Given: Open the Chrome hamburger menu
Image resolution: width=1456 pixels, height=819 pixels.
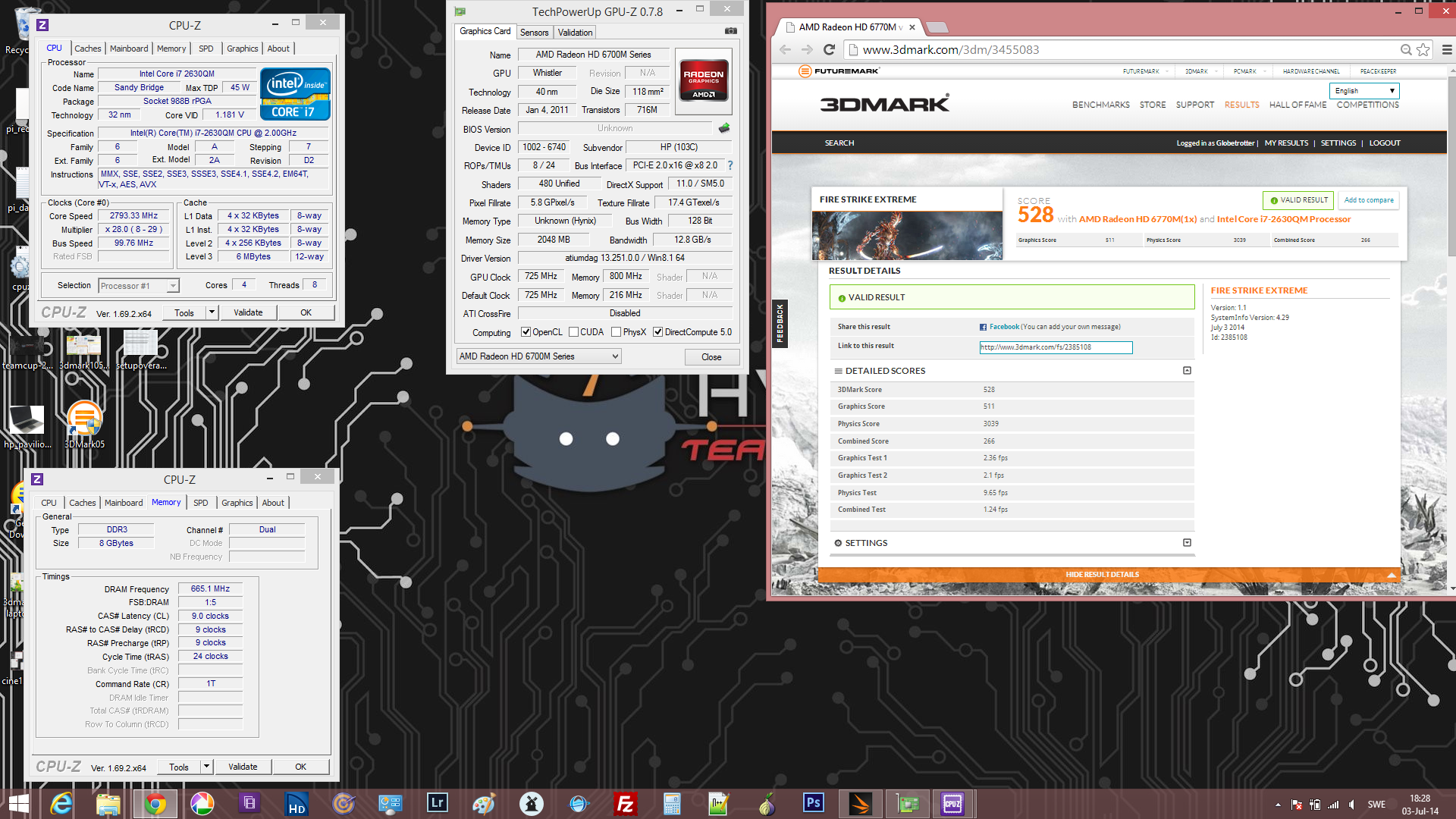Looking at the screenshot, I should 1446,50.
